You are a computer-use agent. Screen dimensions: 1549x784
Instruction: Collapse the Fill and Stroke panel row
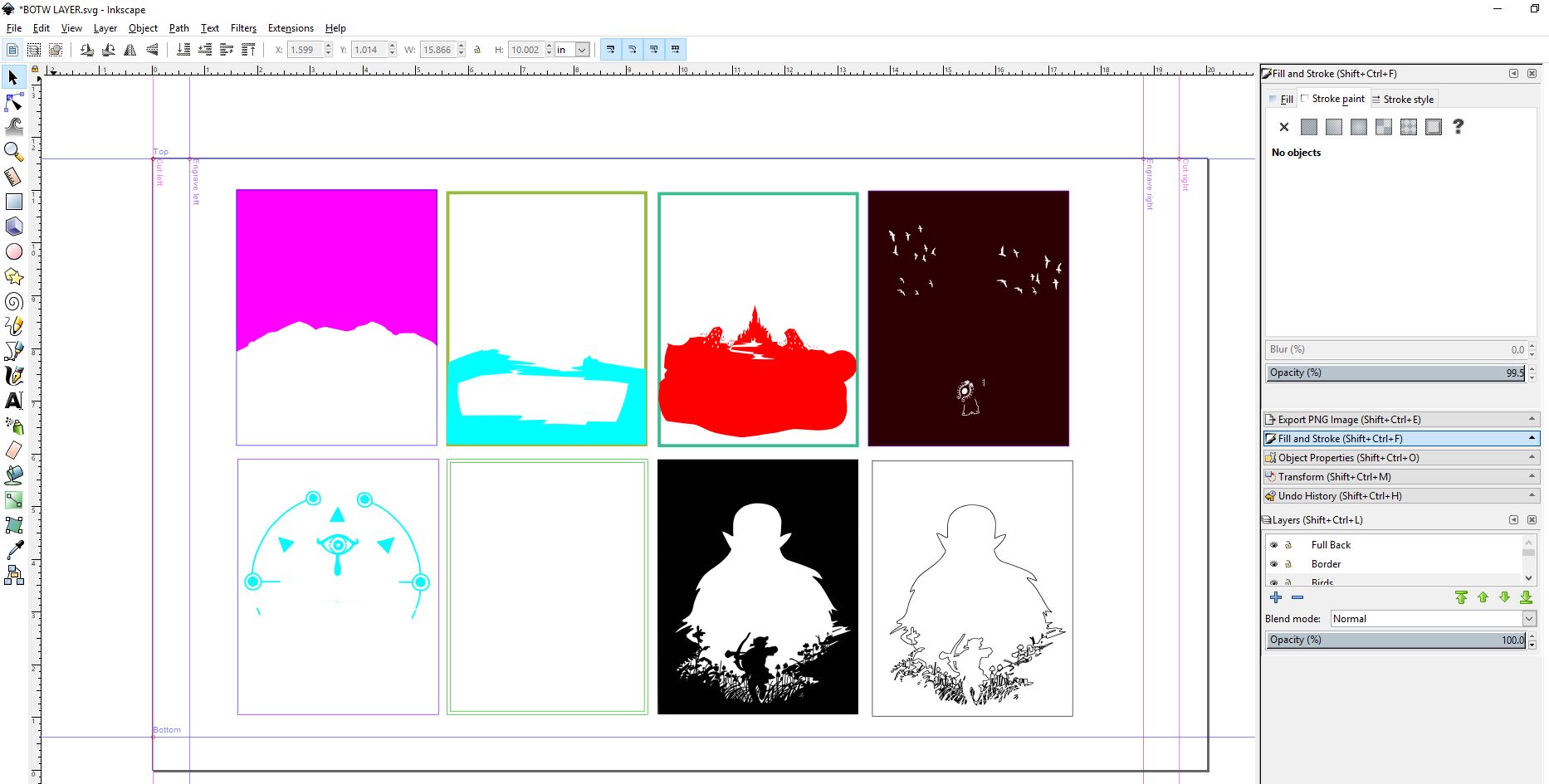coord(1401,438)
